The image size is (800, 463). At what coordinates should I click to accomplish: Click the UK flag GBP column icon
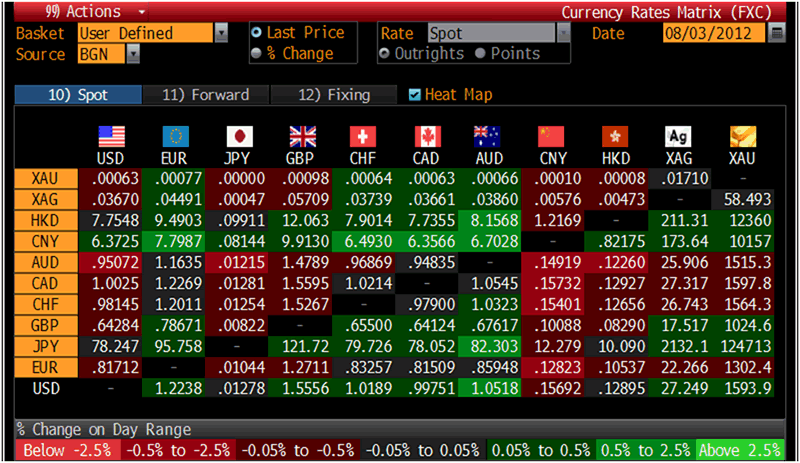tap(302, 136)
